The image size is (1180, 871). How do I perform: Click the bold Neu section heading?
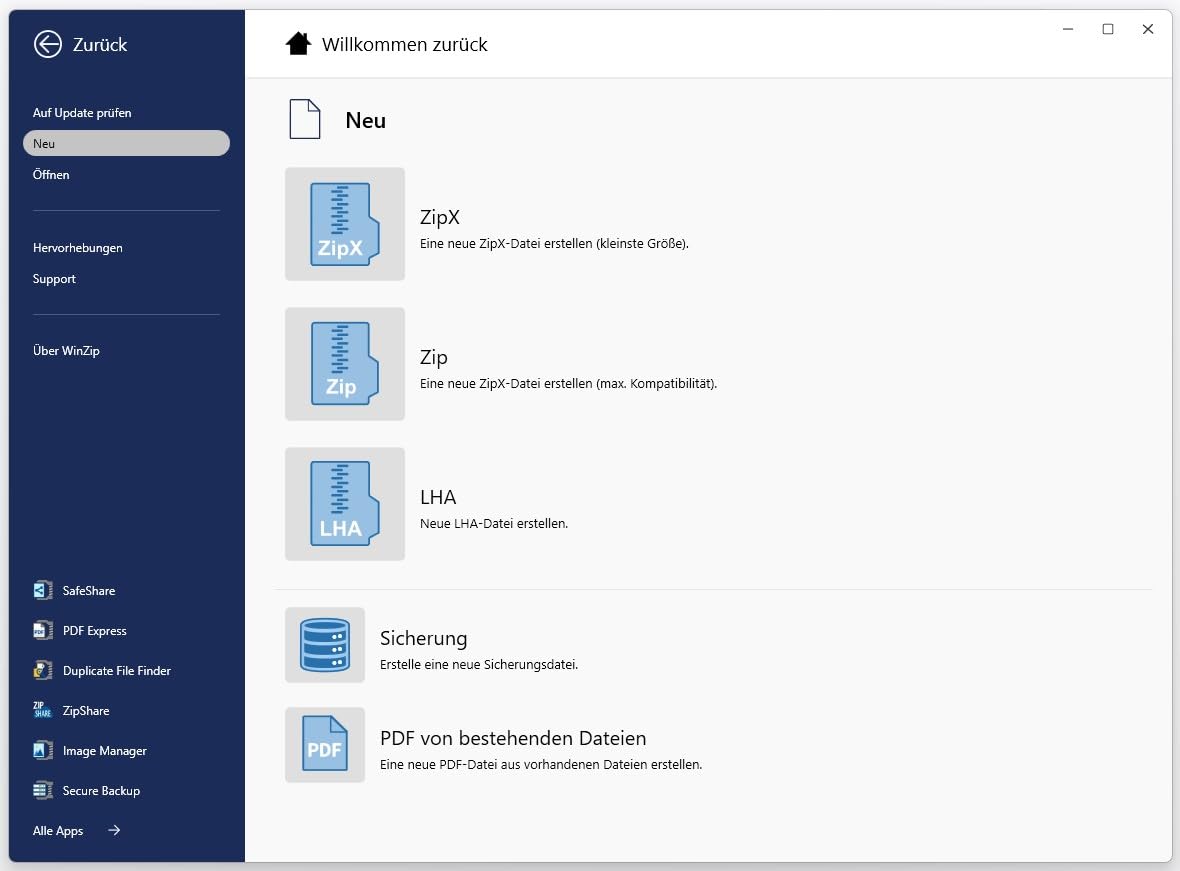[366, 120]
